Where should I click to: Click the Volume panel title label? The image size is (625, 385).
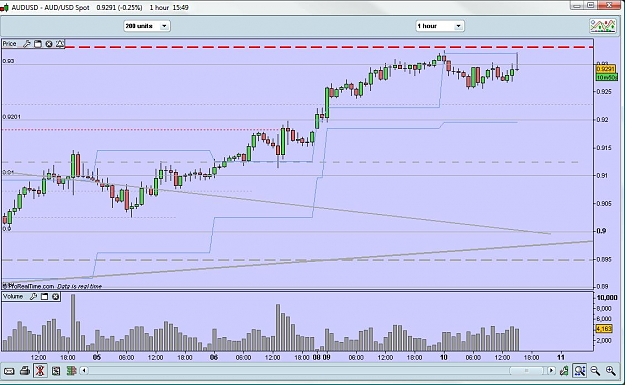click(x=13, y=297)
